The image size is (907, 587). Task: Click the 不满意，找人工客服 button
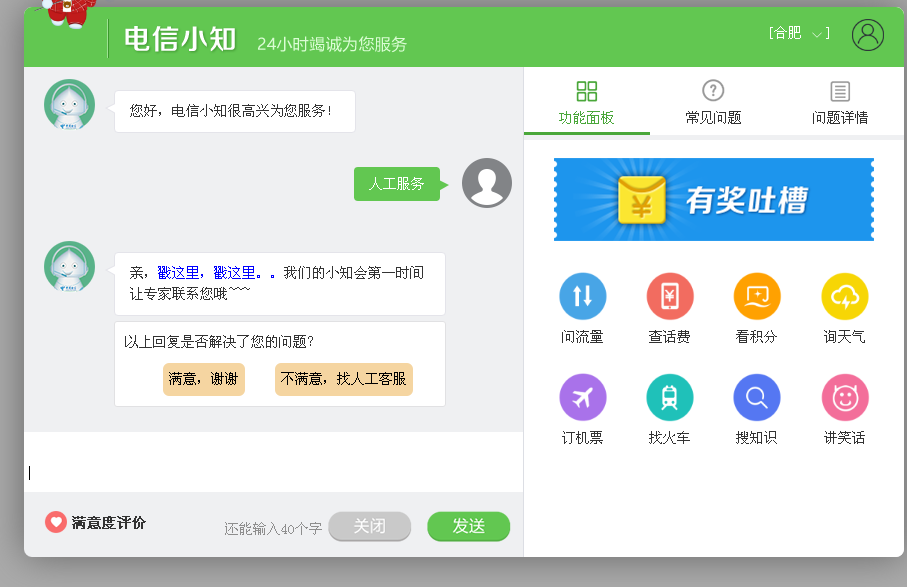click(344, 379)
